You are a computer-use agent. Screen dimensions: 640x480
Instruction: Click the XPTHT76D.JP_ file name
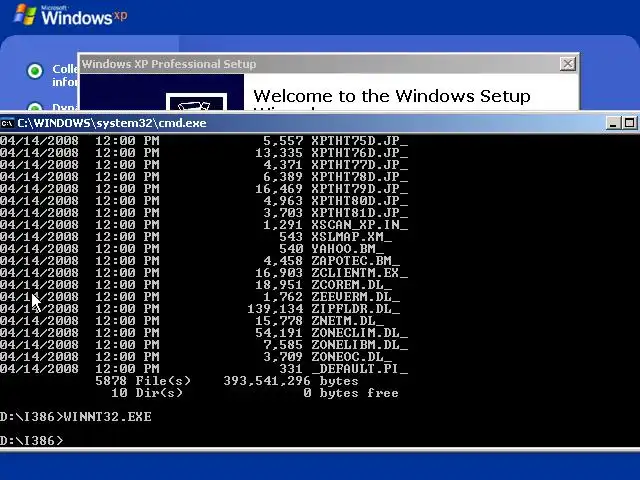tap(360, 153)
